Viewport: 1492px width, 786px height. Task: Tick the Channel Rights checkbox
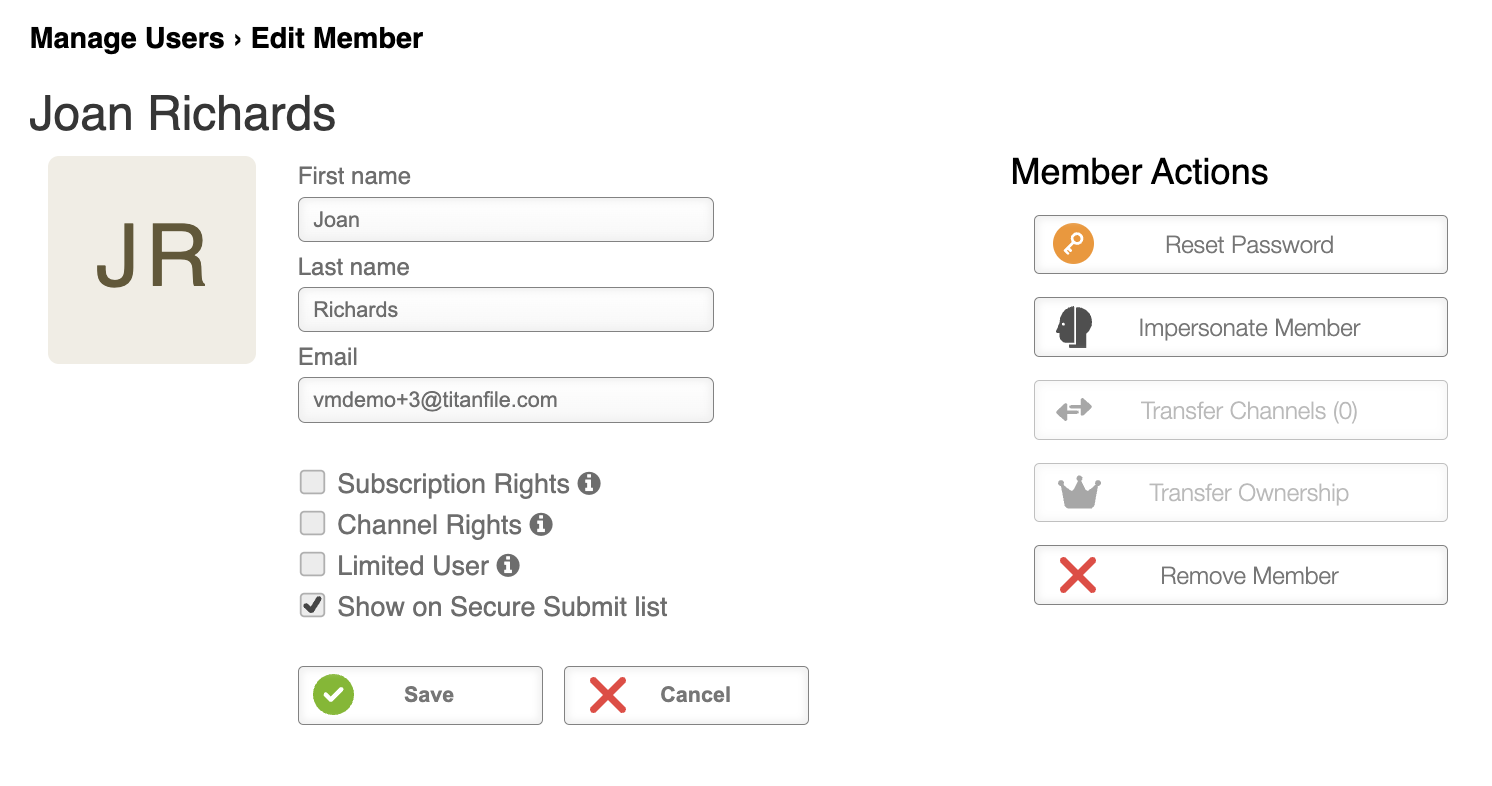click(313, 523)
